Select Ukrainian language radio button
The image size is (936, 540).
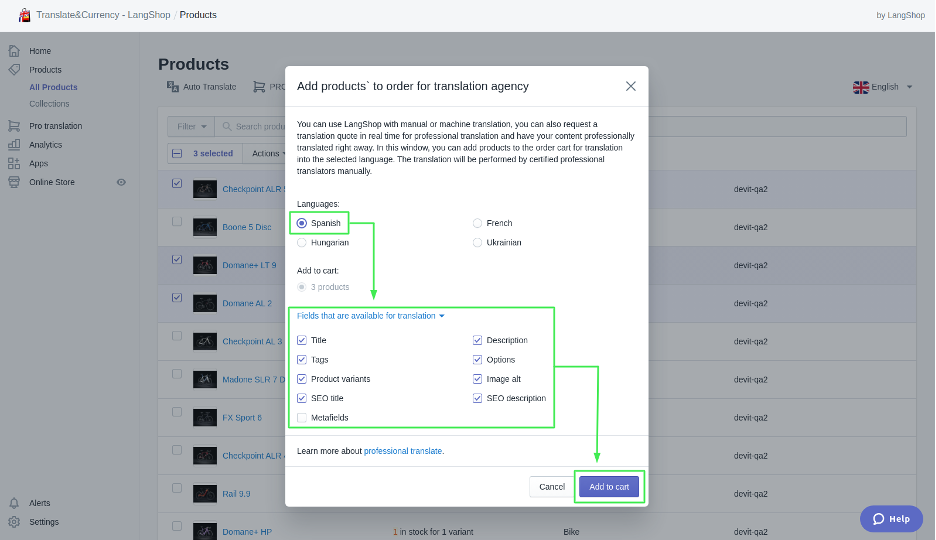[478, 242]
